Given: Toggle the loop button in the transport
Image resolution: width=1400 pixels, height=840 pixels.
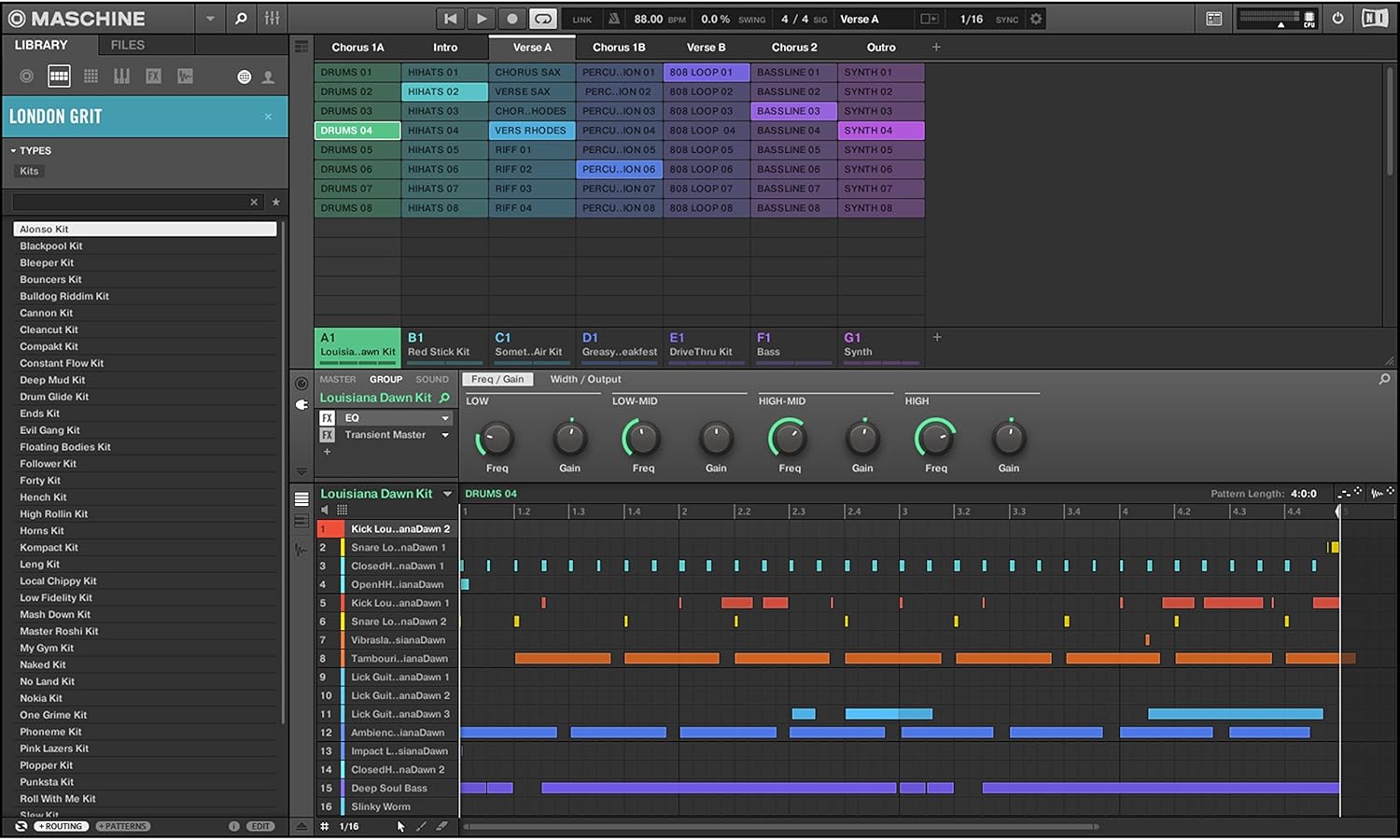Looking at the screenshot, I should coord(541,18).
